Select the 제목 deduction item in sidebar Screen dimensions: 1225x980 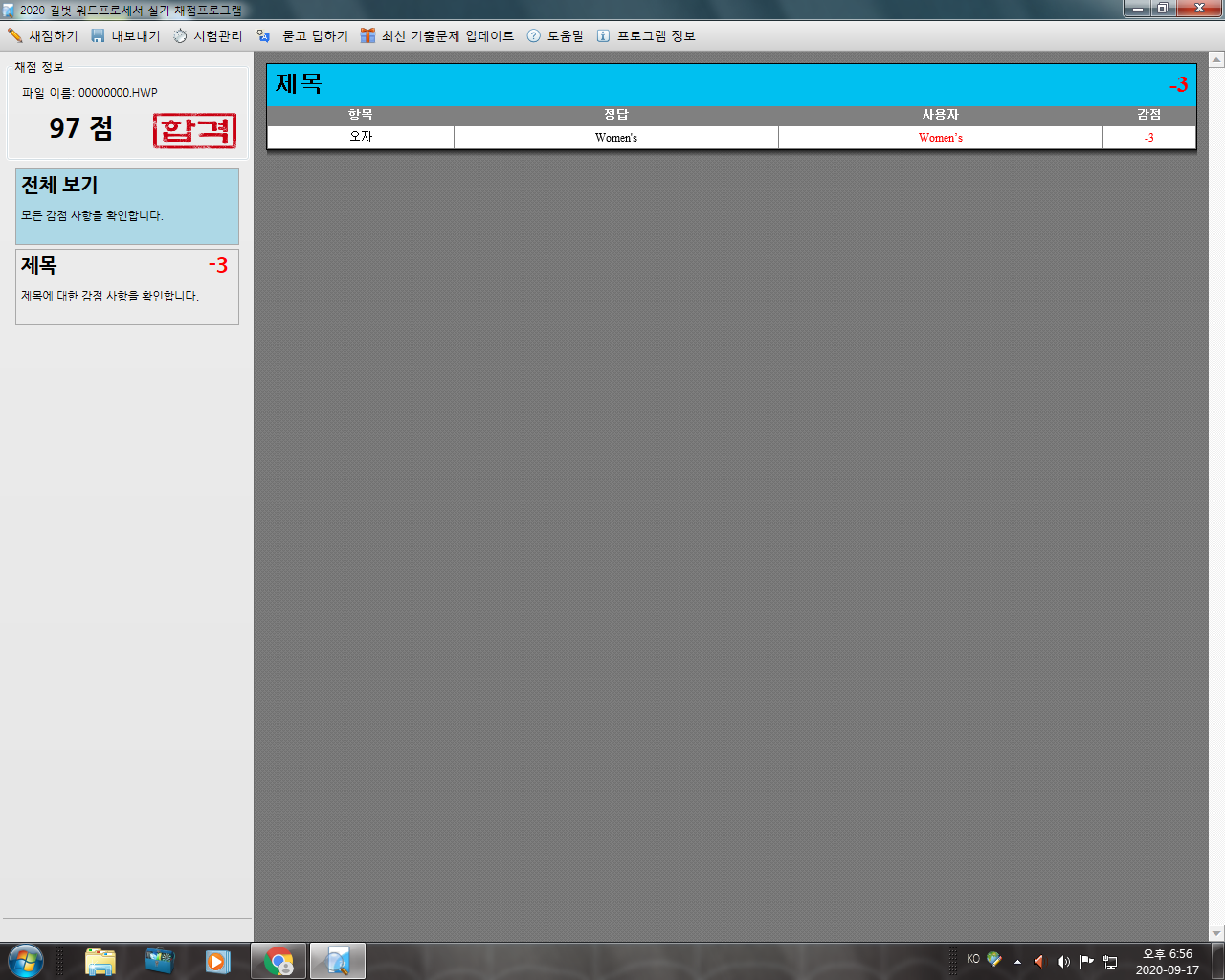click(127, 287)
